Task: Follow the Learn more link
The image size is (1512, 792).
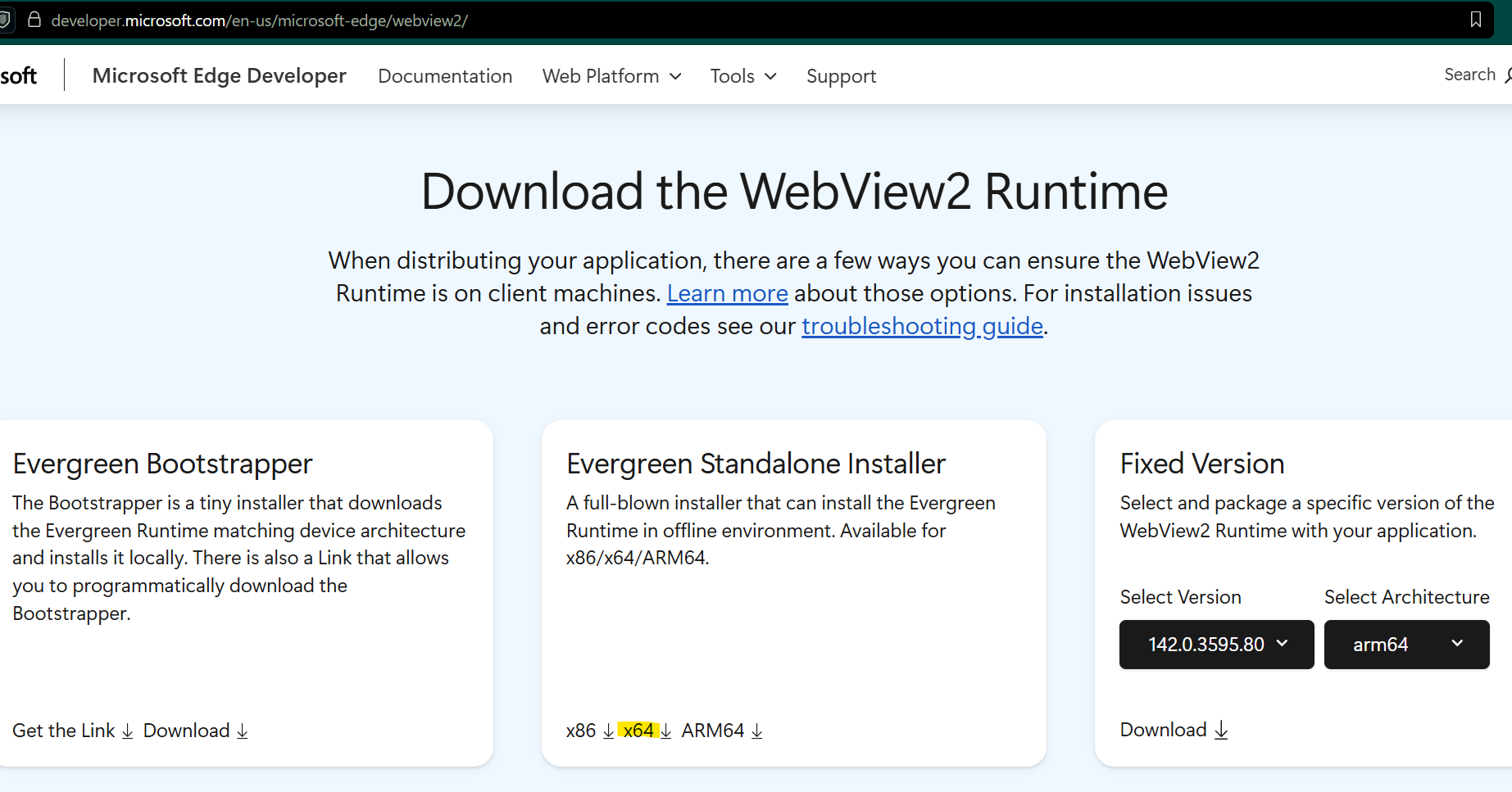Action: [727, 293]
